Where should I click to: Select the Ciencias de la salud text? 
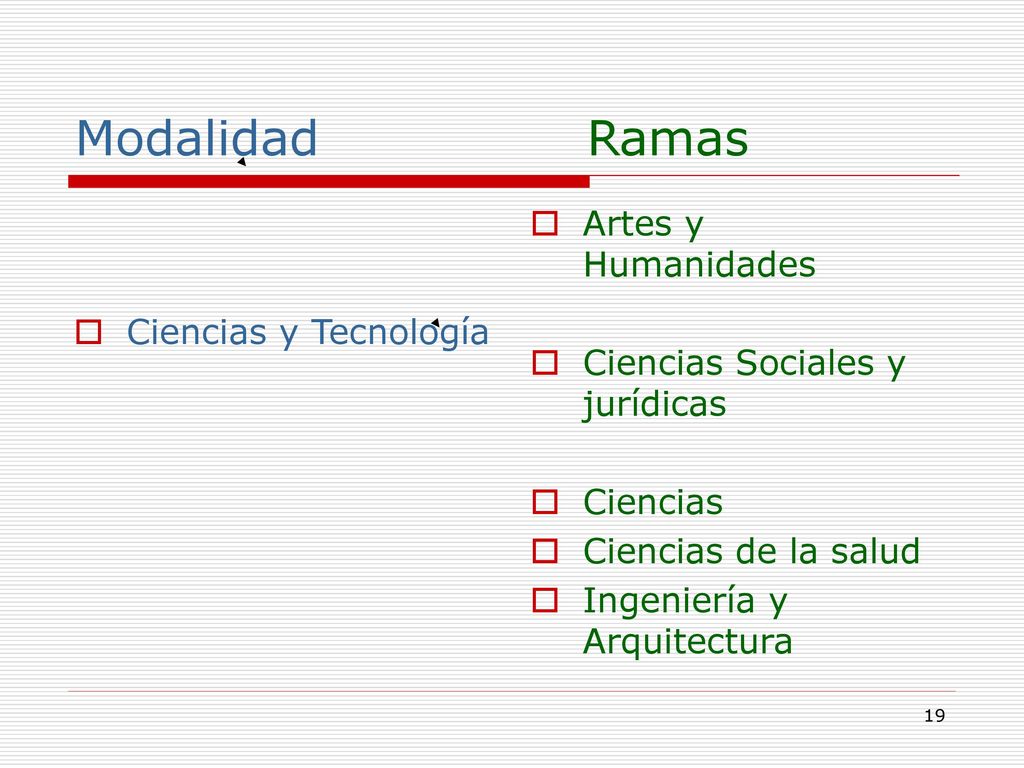coord(751,551)
